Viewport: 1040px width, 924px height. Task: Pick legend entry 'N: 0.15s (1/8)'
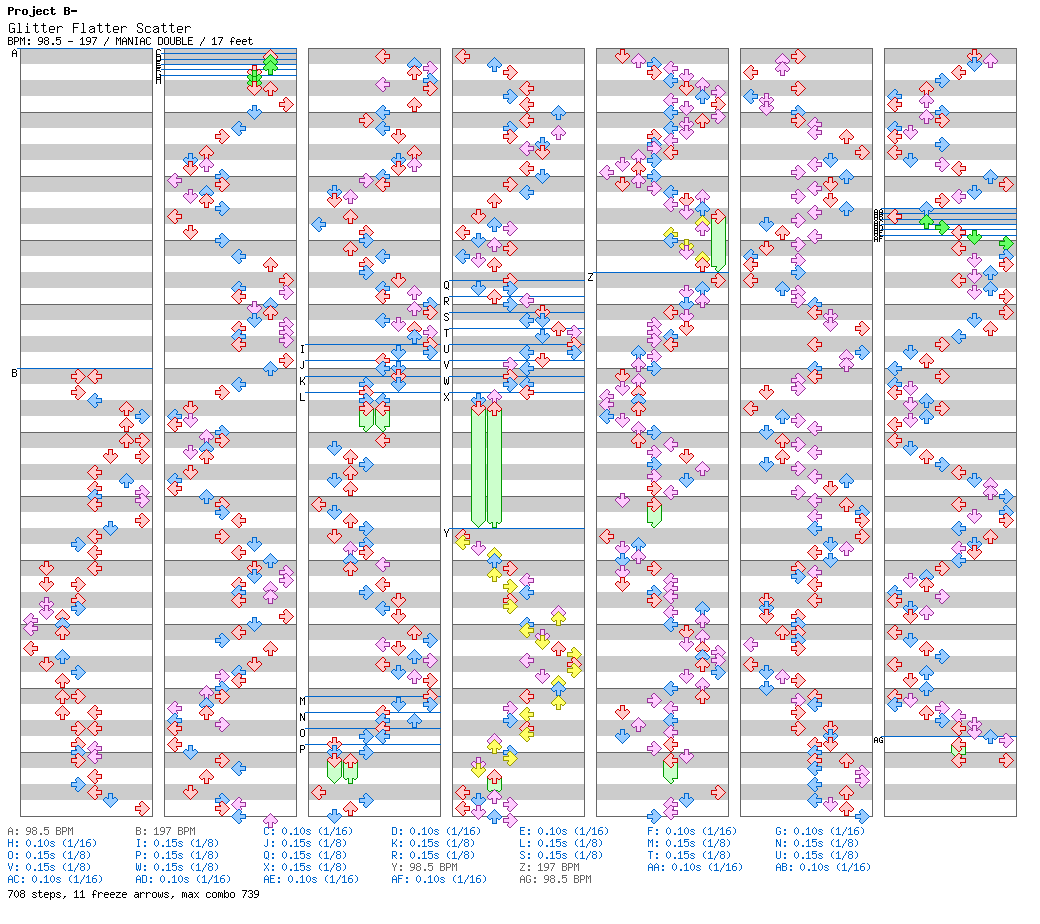pyautogui.click(x=817, y=843)
